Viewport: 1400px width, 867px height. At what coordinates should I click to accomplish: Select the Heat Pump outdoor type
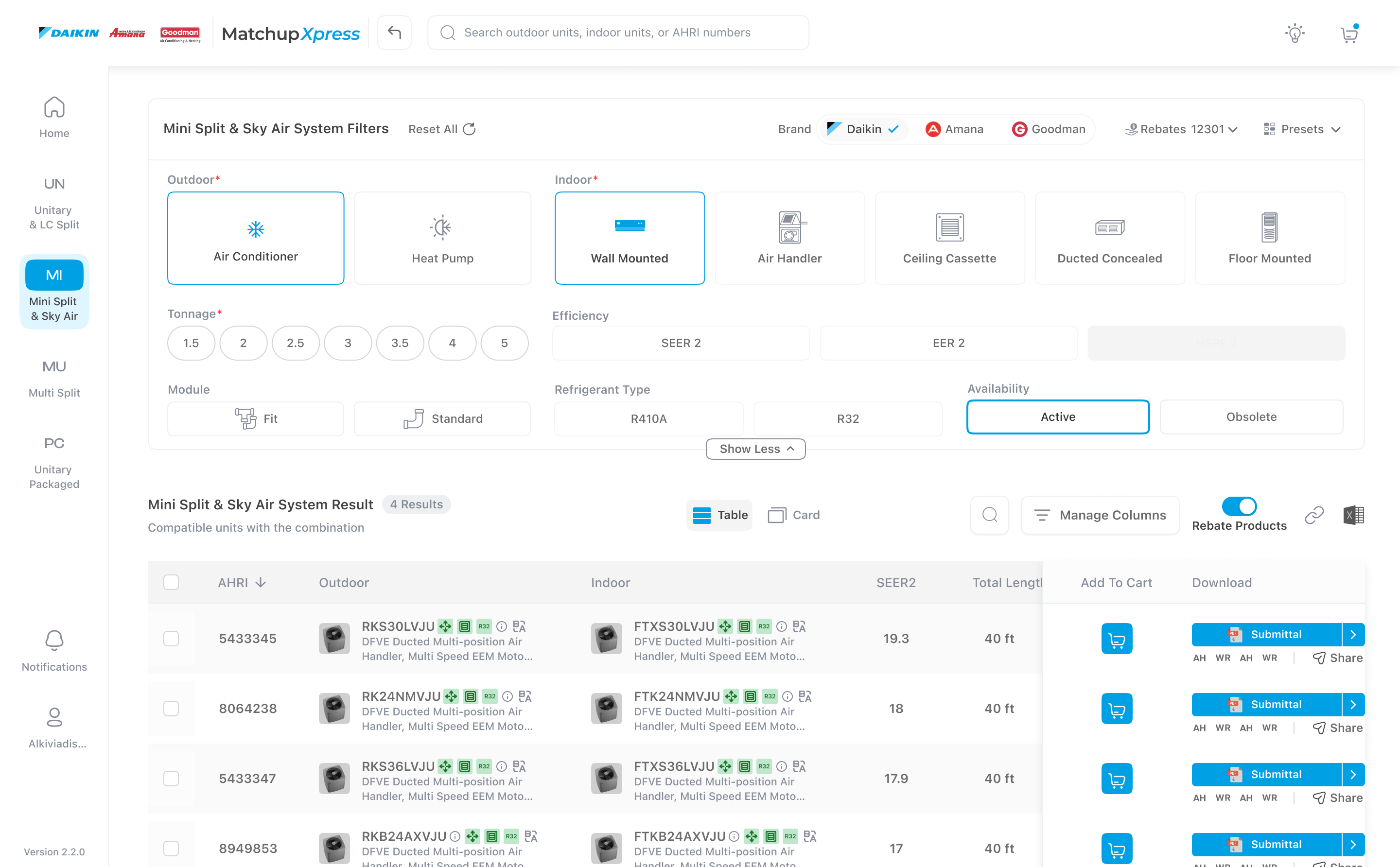click(x=442, y=238)
